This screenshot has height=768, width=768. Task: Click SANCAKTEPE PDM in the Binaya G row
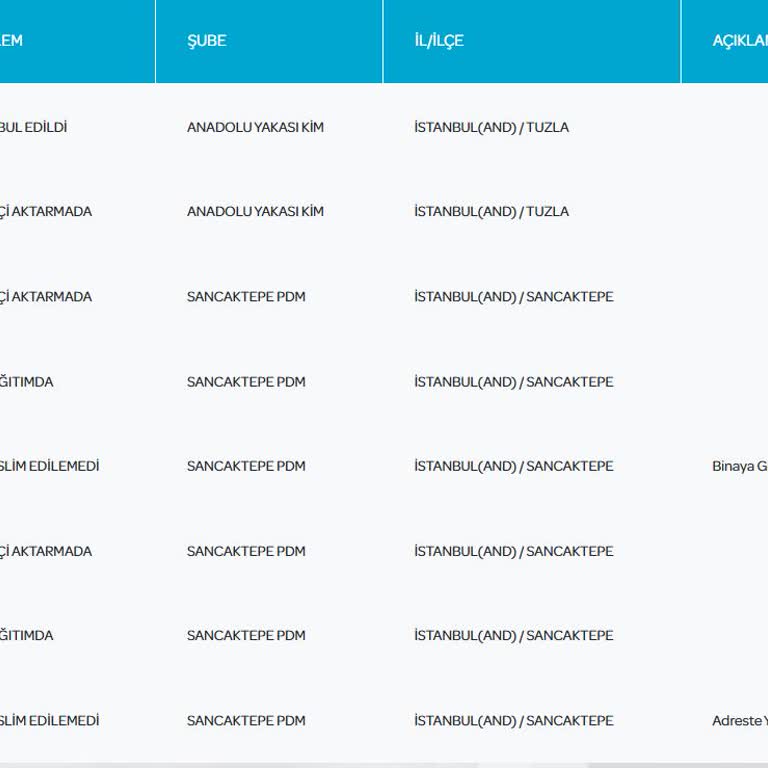pos(246,466)
